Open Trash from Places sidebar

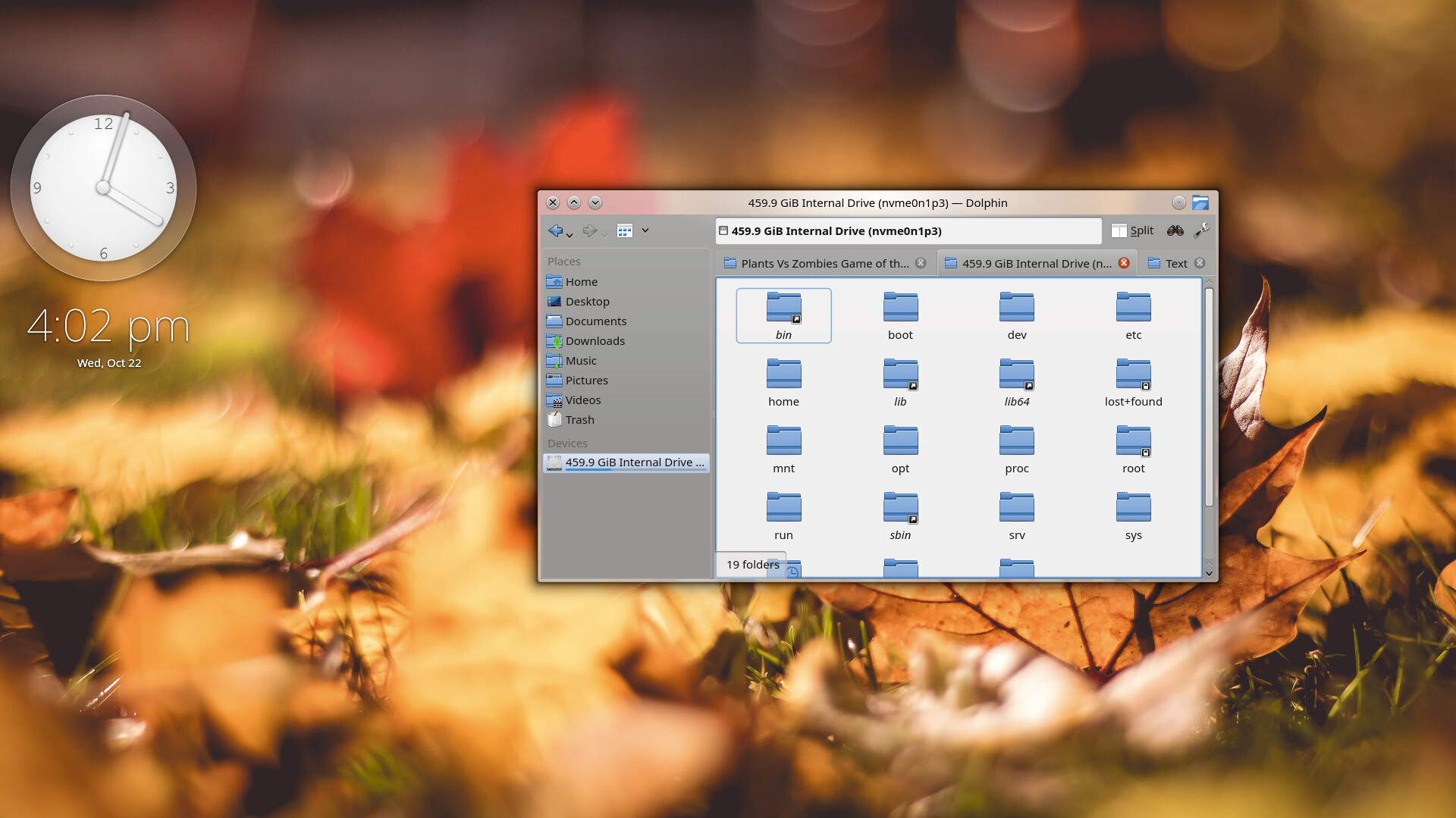(x=579, y=420)
